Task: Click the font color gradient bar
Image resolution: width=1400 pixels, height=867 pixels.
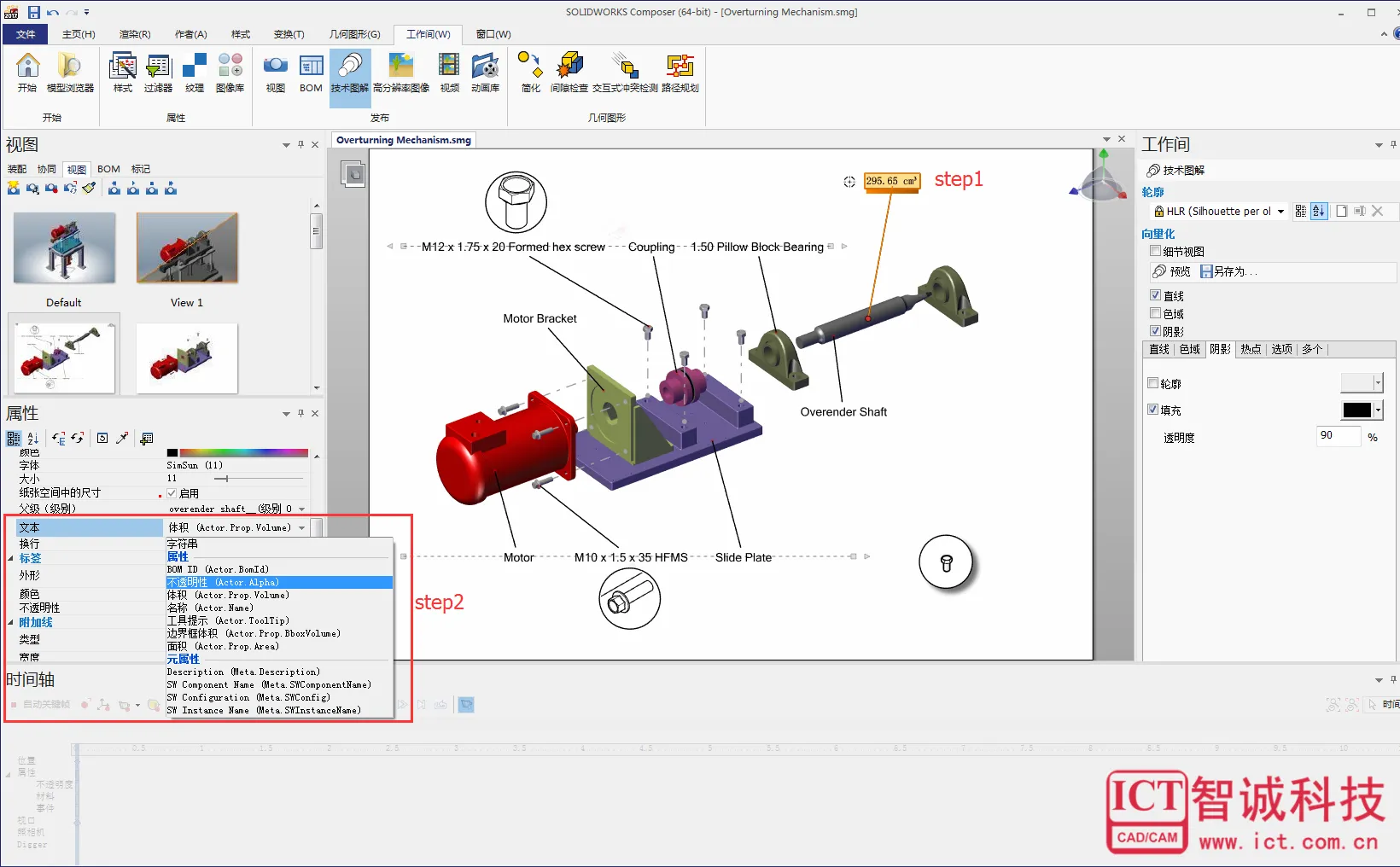Action: tap(243, 452)
